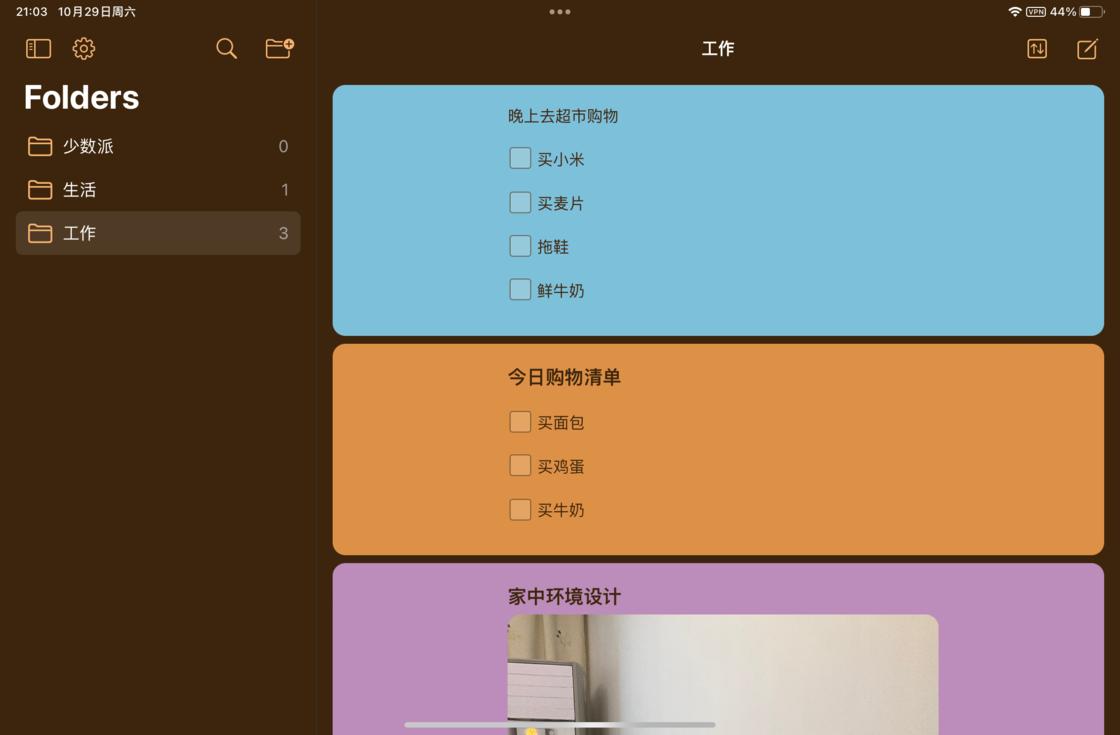Click the folder icon next to 生活
The width and height of the screenshot is (1120, 735).
40,189
